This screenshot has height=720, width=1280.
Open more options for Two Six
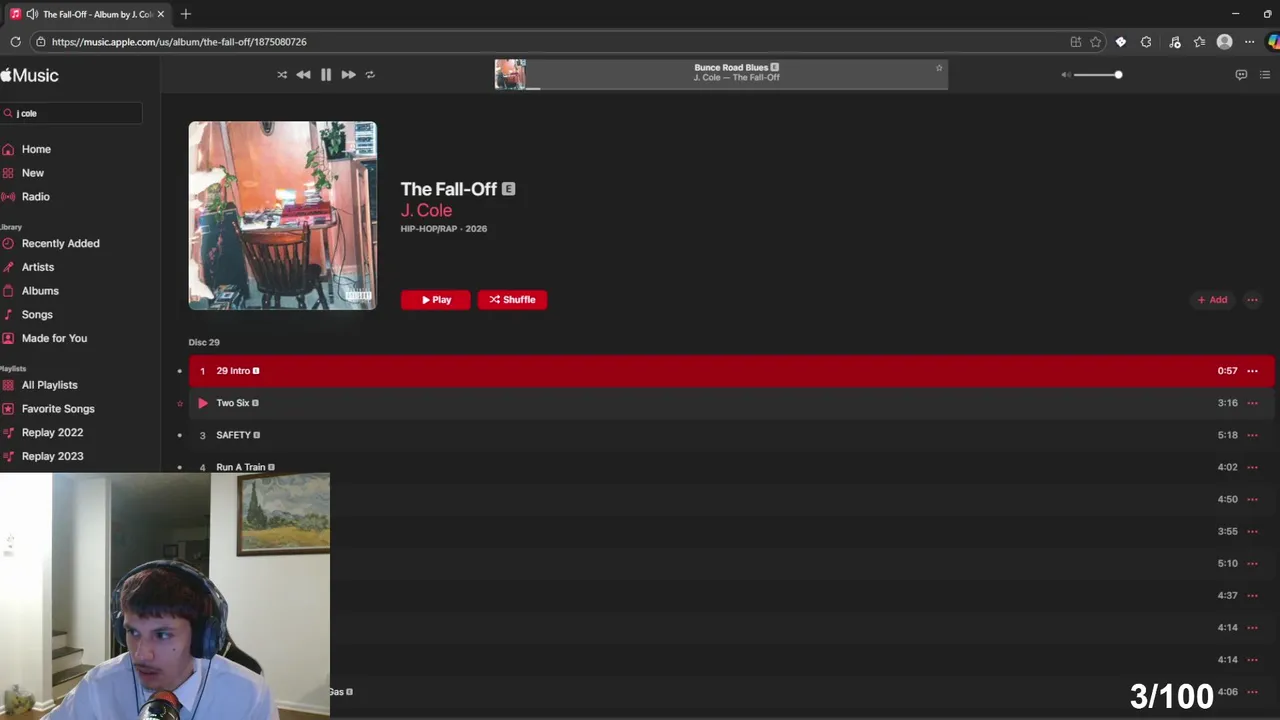[x=1252, y=403]
